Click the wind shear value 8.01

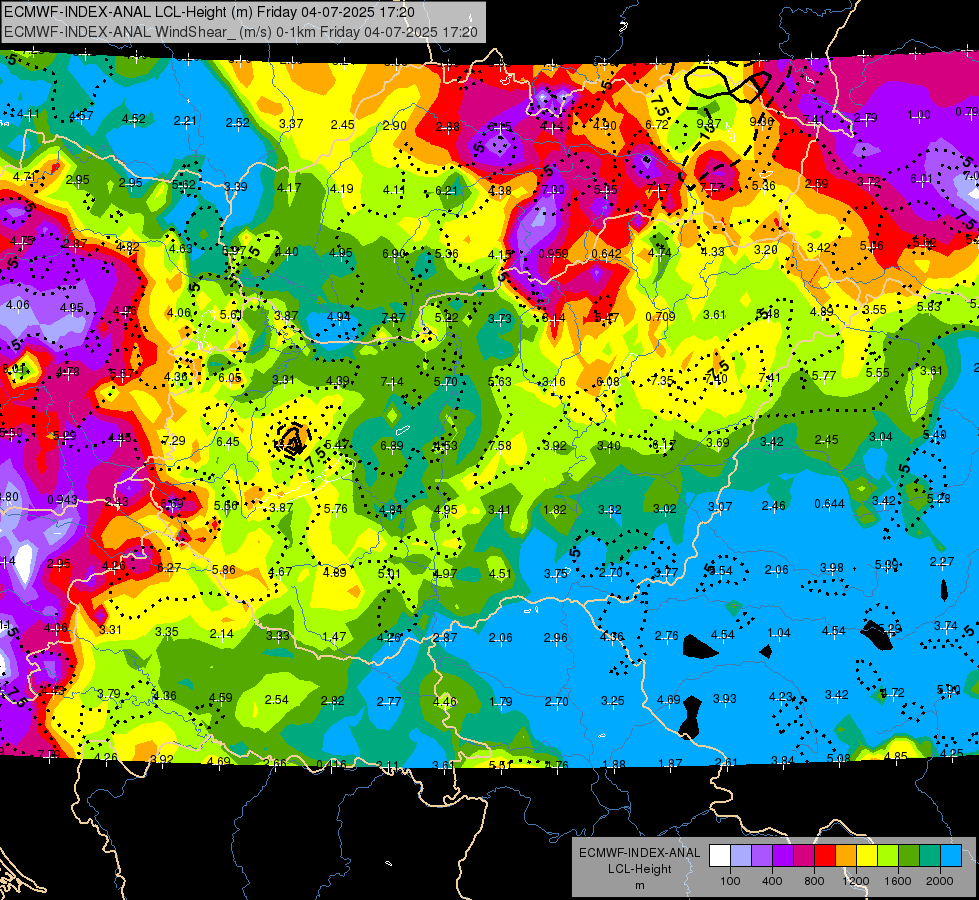click(14, 369)
